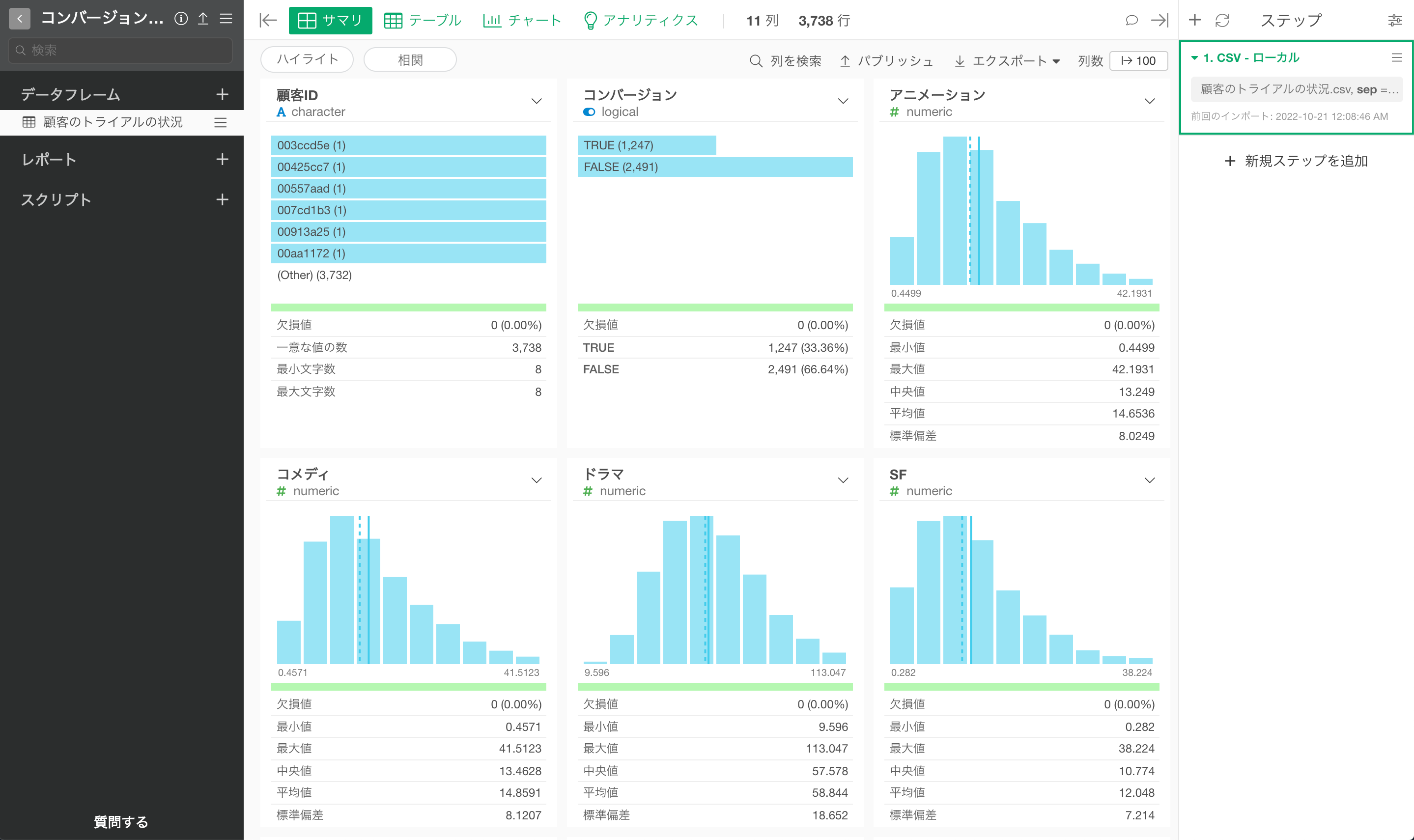Select the 顧客のトライアルの状況 data frame
The width and height of the screenshot is (1414, 840).
pyautogui.click(x=113, y=122)
